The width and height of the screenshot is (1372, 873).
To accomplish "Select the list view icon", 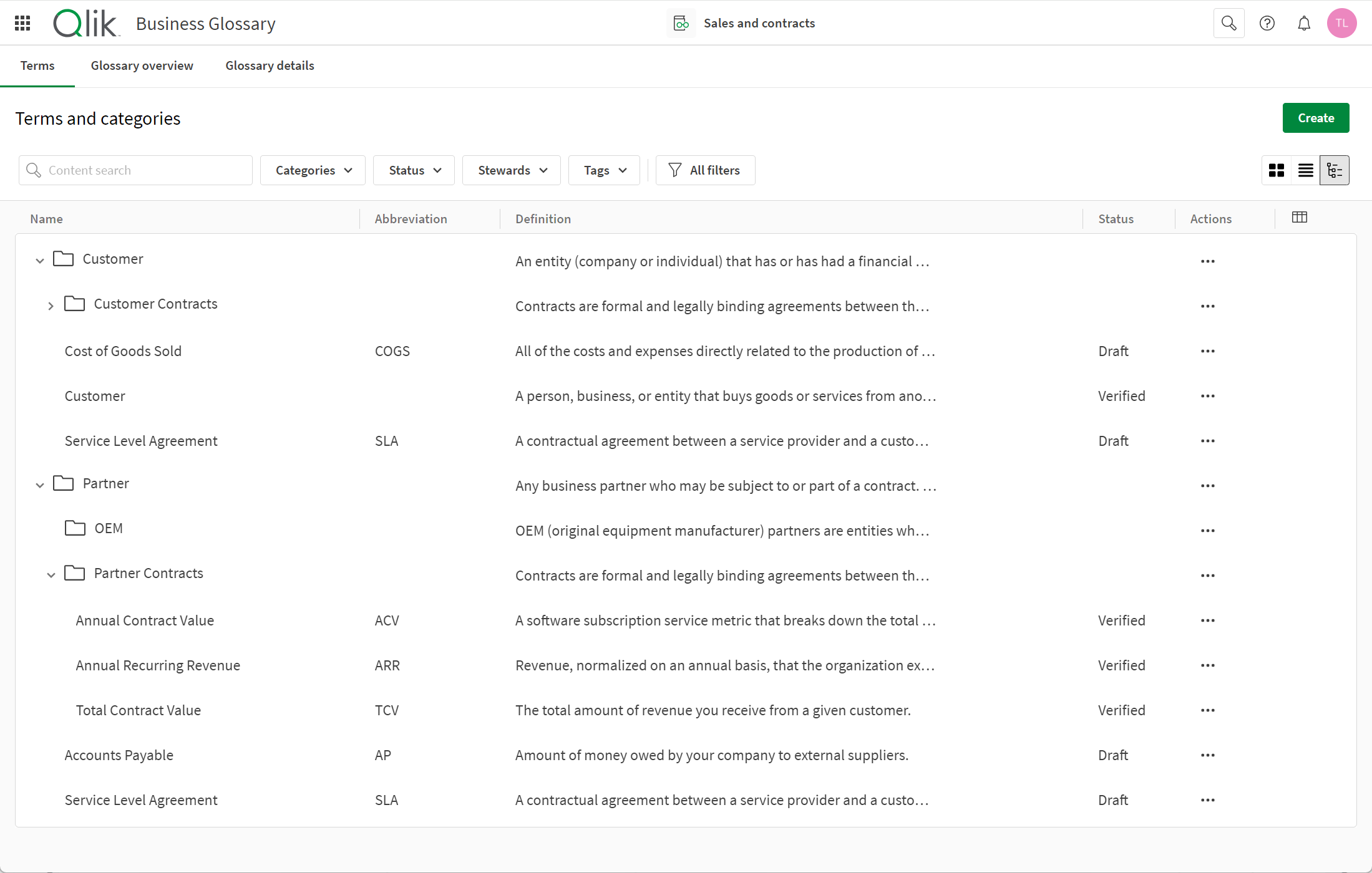I will pos(1306,170).
